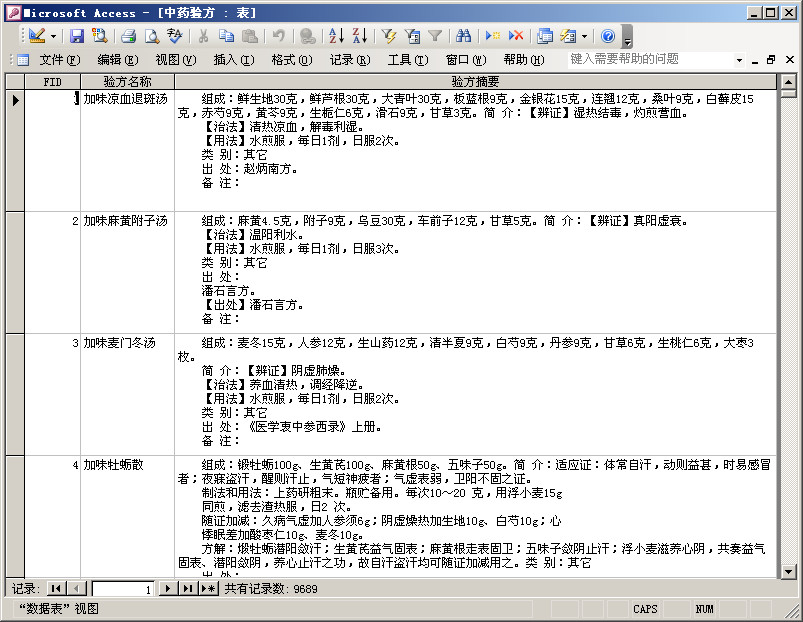Sort records descending Z-A
This screenshot has width=803, height=622.
[x=360, y=35]
